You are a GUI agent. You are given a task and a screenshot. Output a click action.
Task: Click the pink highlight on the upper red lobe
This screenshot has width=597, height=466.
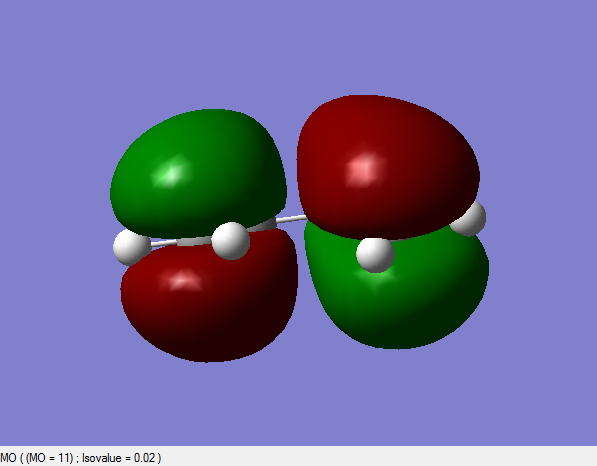(364, 169)
